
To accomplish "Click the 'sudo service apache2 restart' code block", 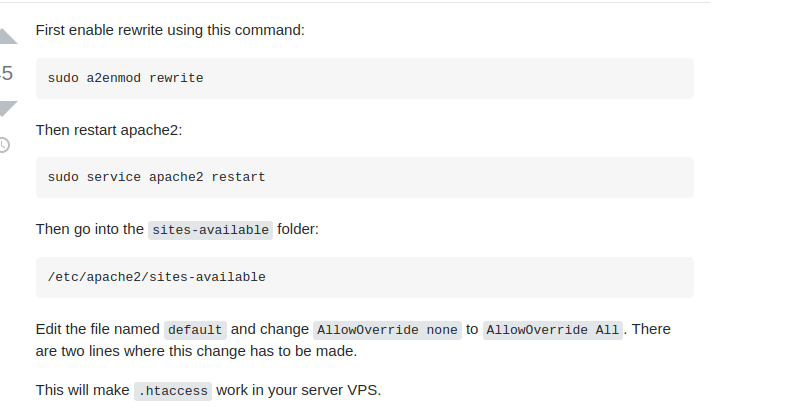I will [x=365, y=177].
